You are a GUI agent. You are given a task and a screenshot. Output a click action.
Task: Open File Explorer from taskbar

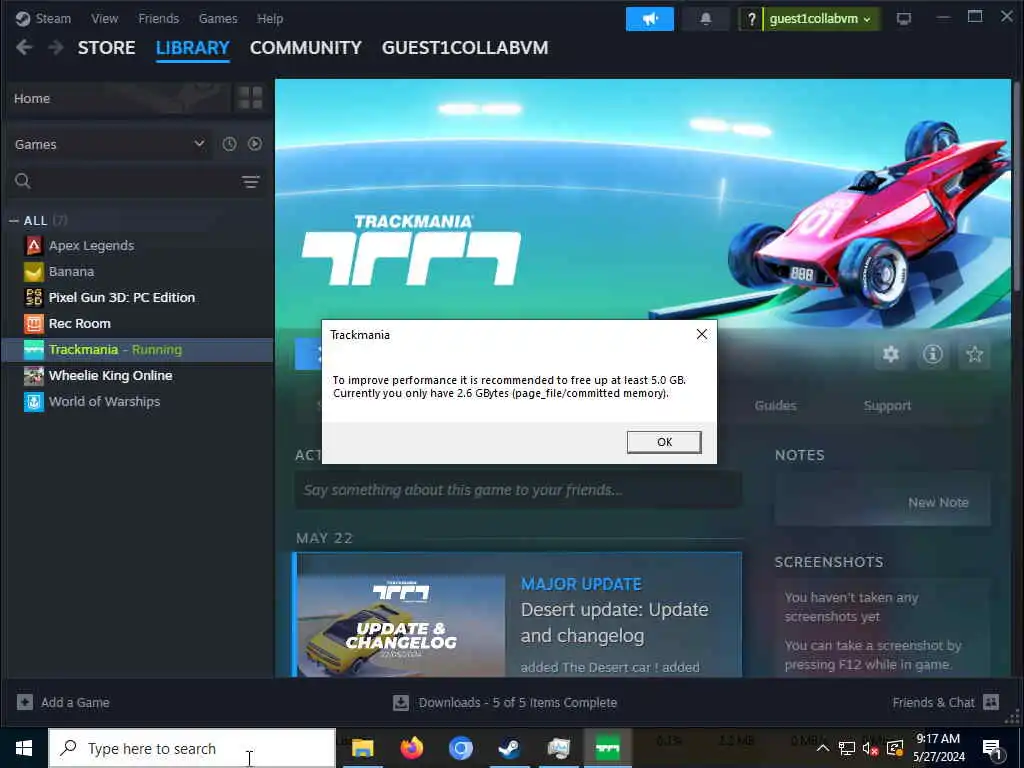coord(362,748)
